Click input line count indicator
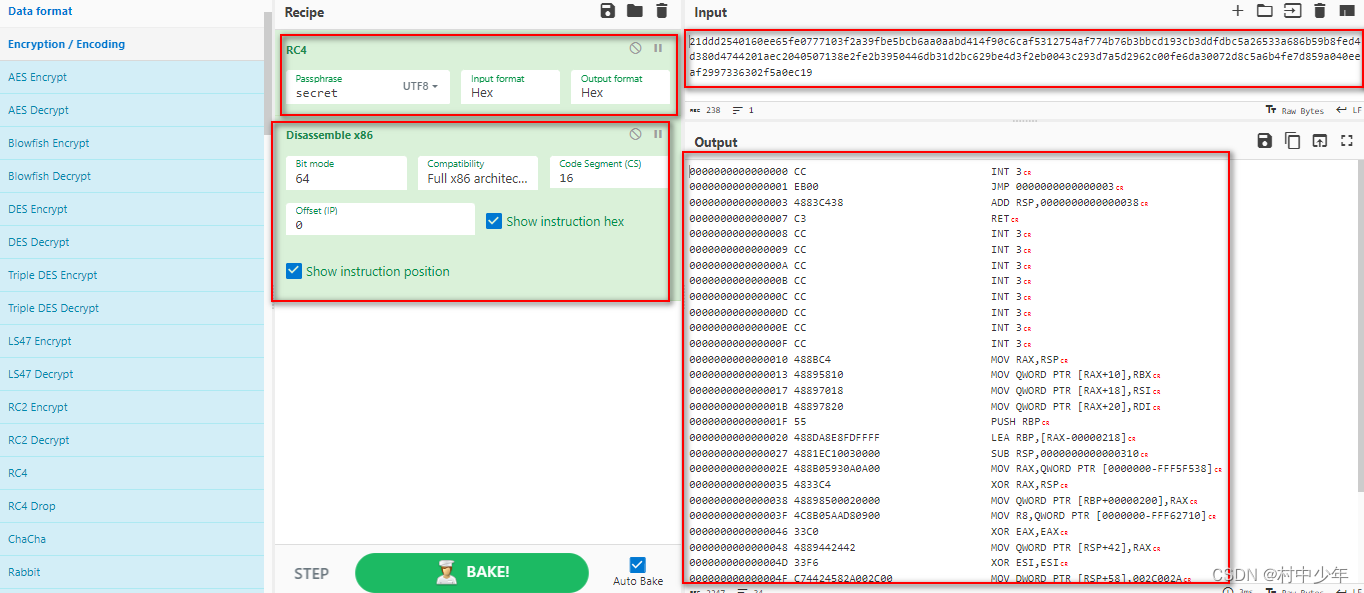The image size is (1364, 593). [743, 110]
